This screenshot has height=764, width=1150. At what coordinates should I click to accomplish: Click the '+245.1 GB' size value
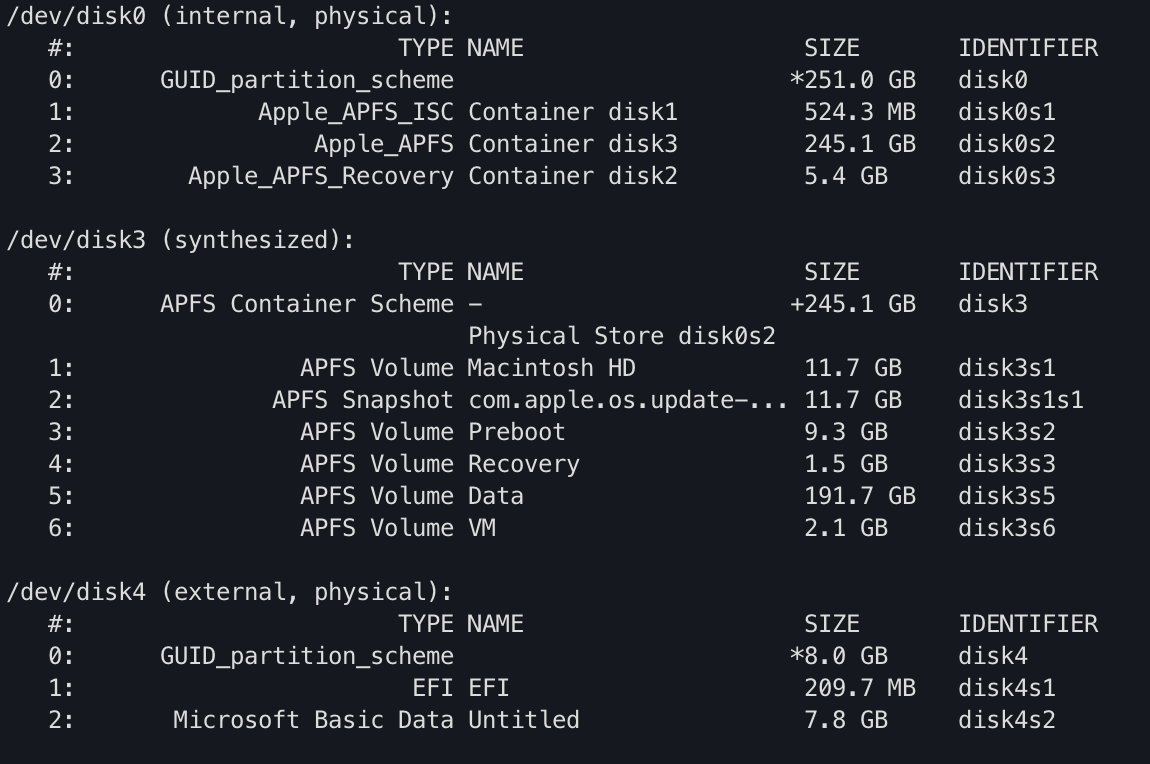(853, 304)
